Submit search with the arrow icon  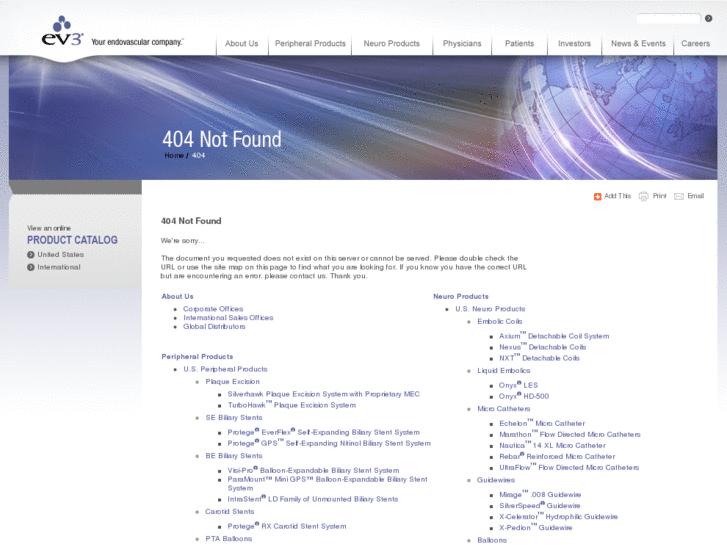[708, 19]
